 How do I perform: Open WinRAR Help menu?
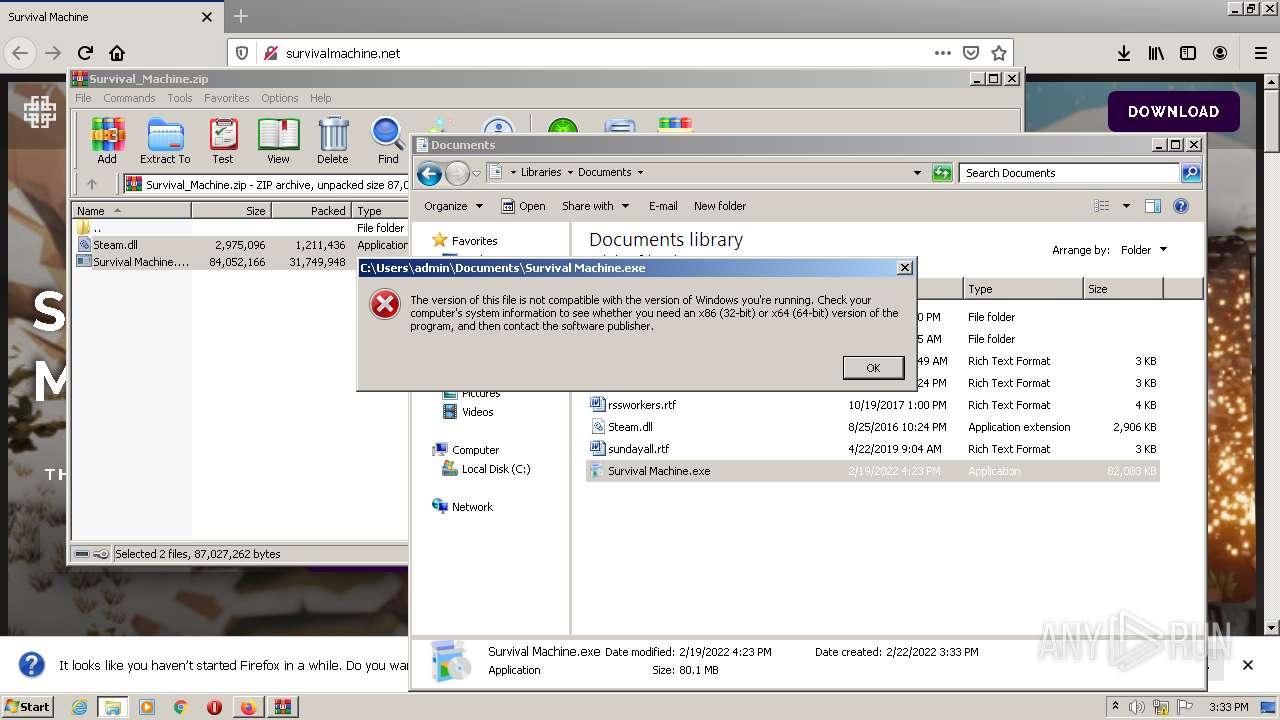[x=320, y=98]
